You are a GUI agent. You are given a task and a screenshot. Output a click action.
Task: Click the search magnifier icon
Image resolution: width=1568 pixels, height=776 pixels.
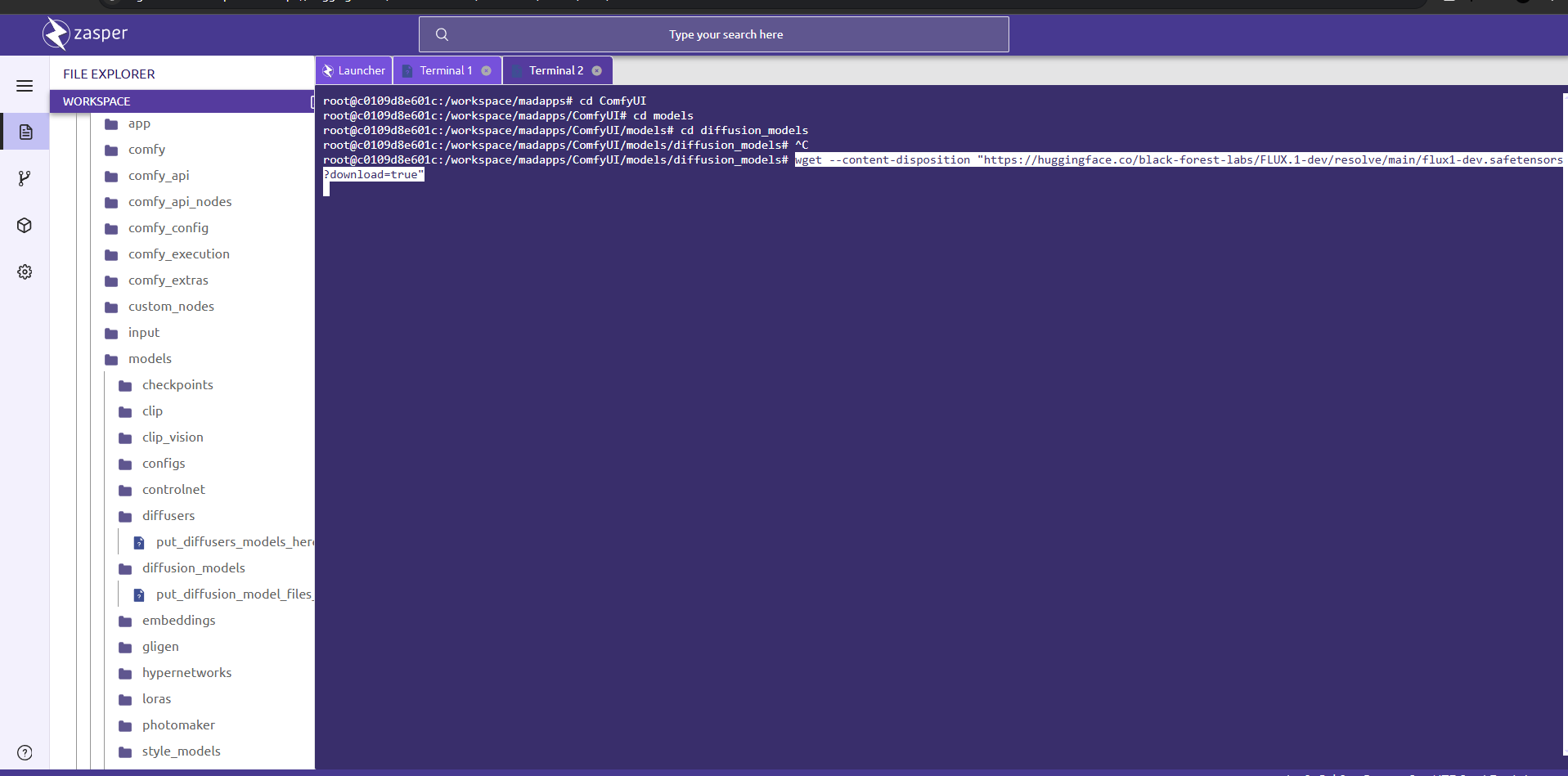(442, 34)
